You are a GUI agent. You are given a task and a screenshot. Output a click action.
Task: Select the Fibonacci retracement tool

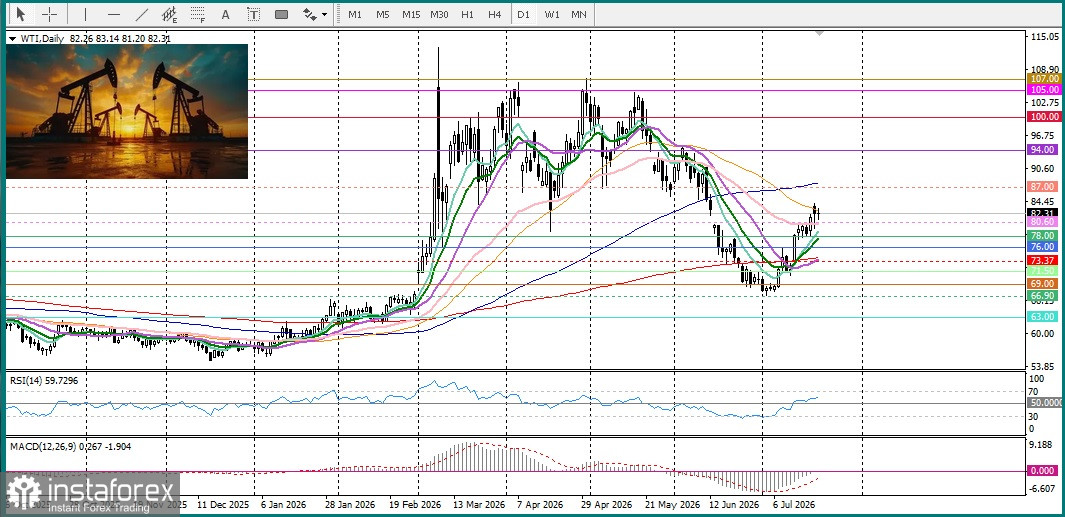pos(198,14)
